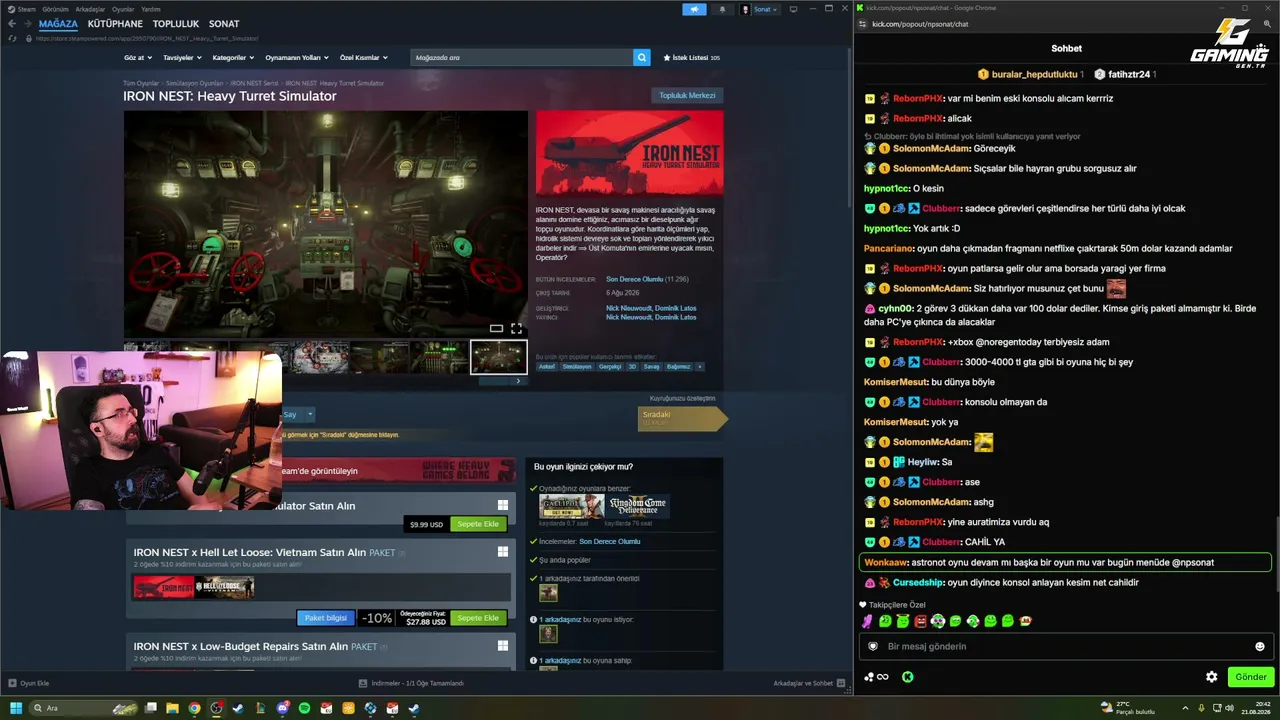The image size is (1280, 720).
Task: Click the Paket bilgisi button
Action: click(x=326, y=618)
